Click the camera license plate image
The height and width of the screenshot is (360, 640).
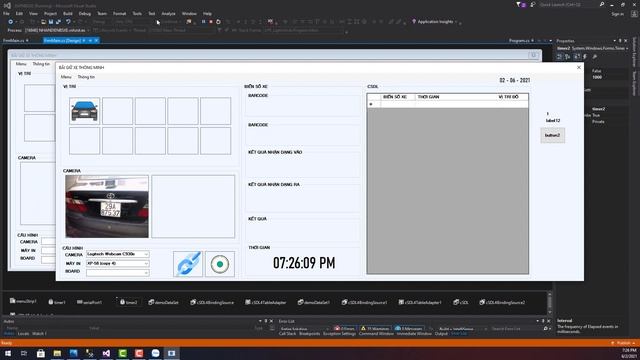point(107,207)
